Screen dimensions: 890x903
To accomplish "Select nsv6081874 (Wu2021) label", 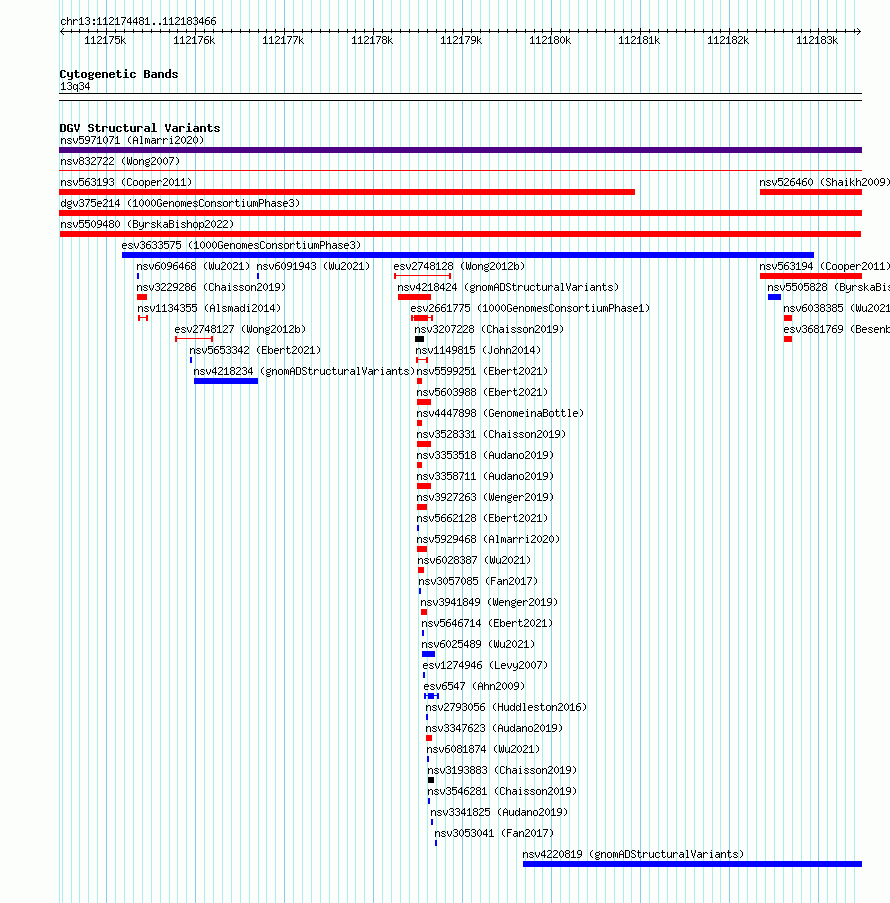I will [x=483, y=749].
